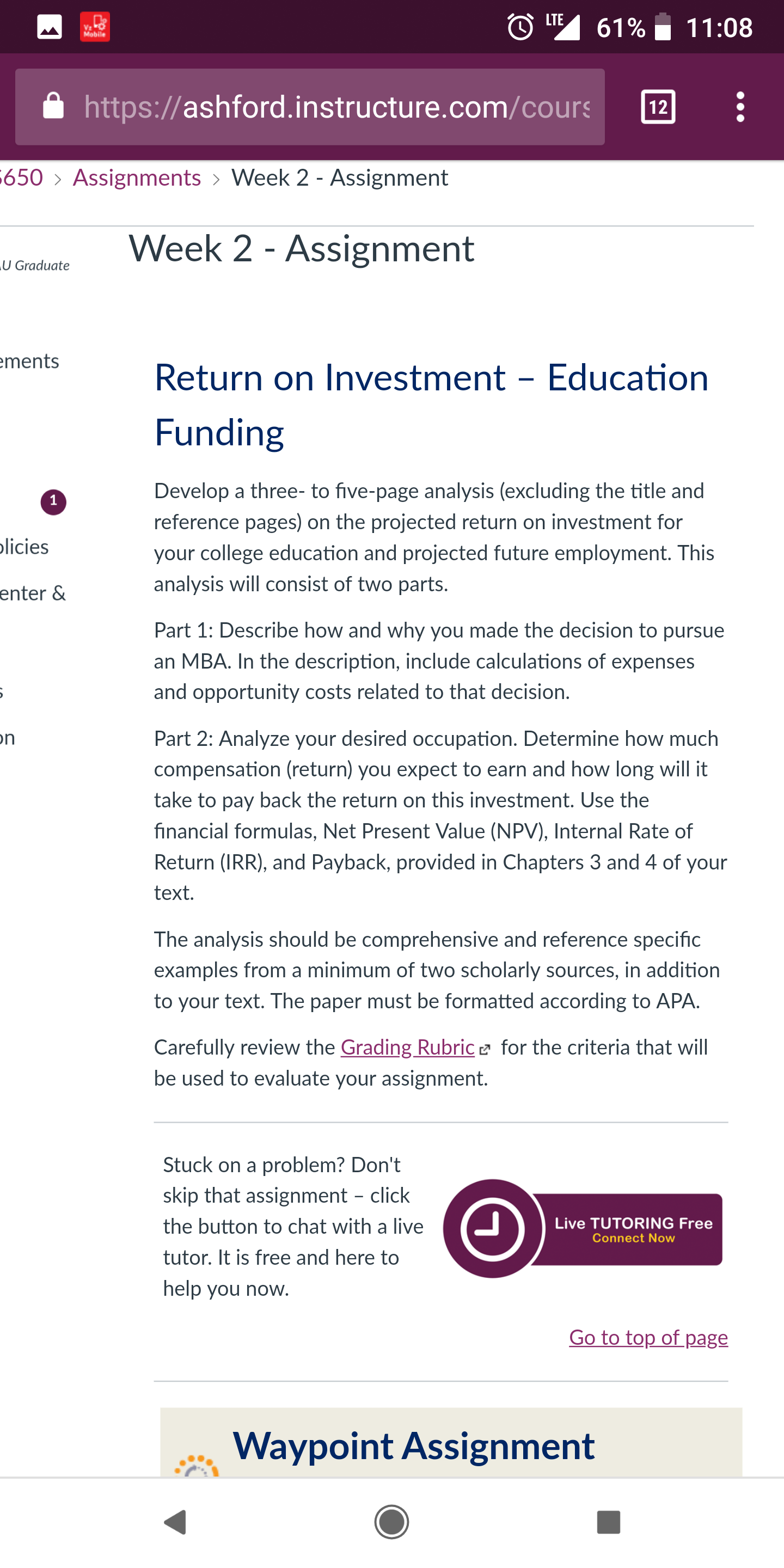Open the Assignments breadcrumb link
The image size is (784, 1568).
[137, 177]
